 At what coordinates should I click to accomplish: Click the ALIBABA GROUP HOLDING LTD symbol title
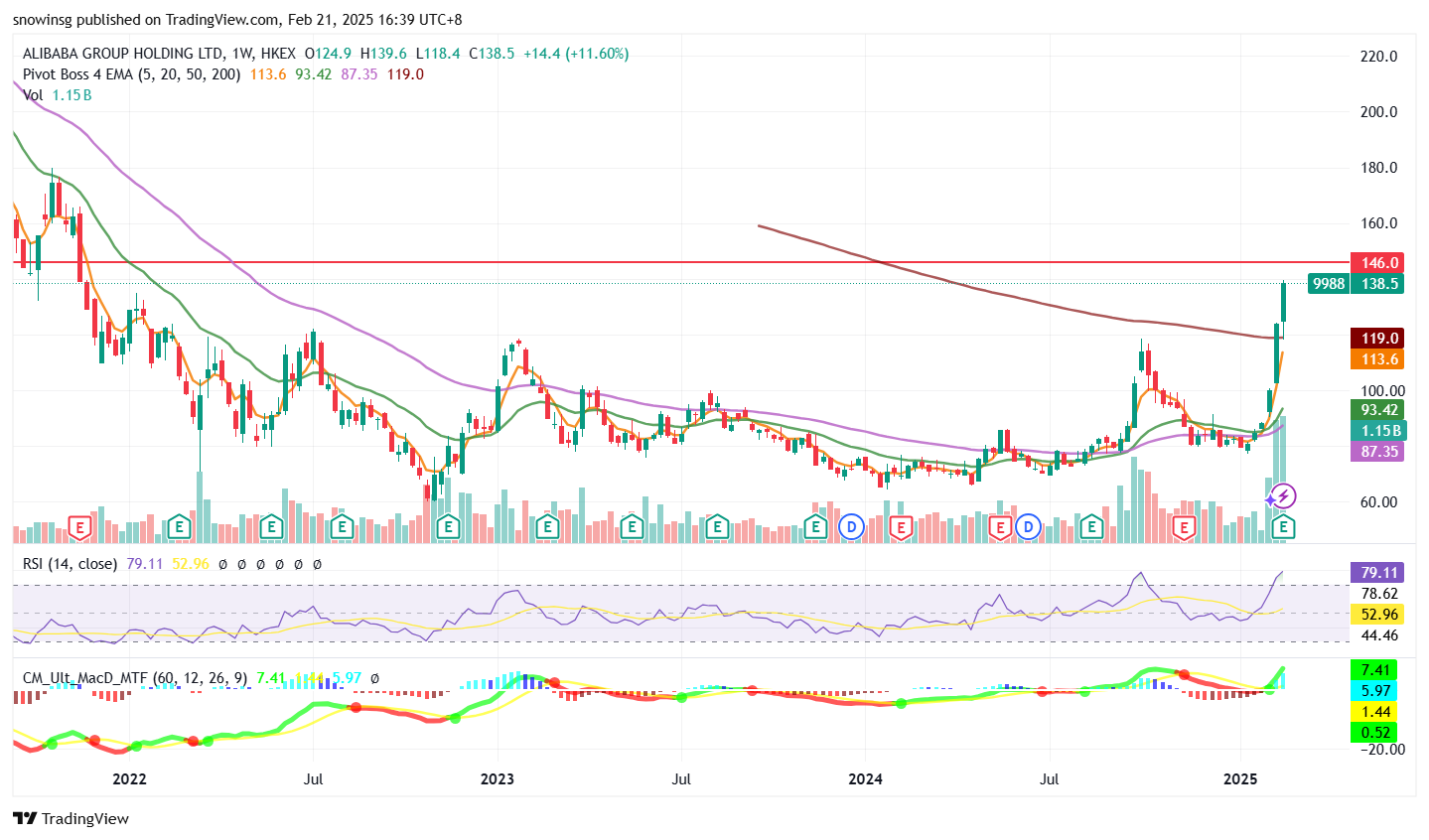pos(124,54)
